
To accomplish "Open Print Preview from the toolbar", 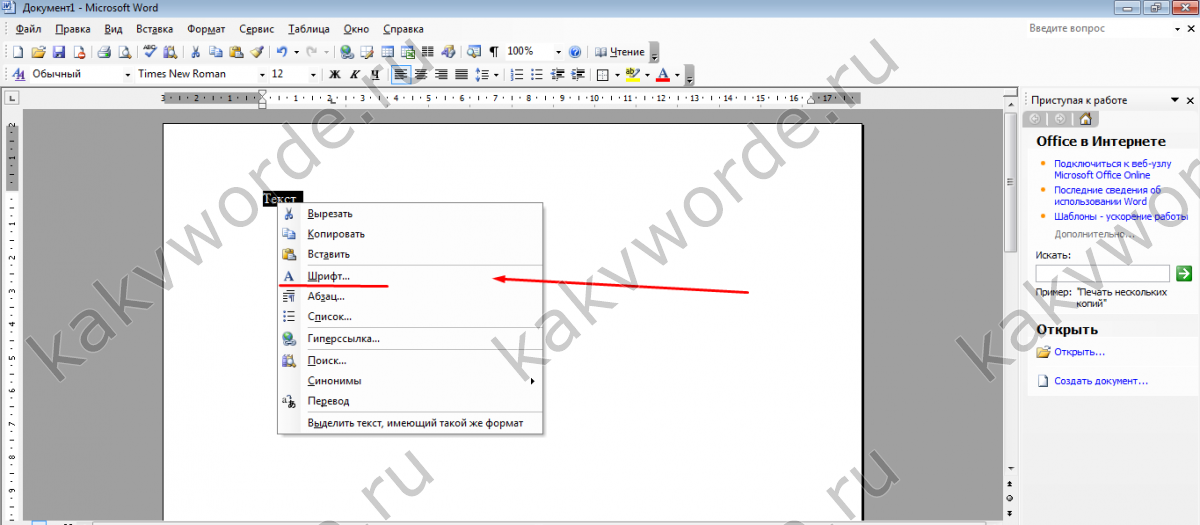I will pyautogui.click(x=124, y=51).
